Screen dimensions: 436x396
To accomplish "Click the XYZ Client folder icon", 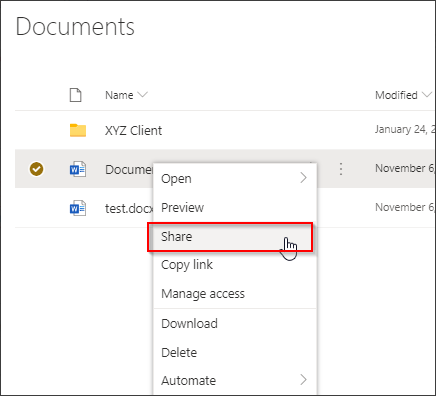I will point(78,130).
